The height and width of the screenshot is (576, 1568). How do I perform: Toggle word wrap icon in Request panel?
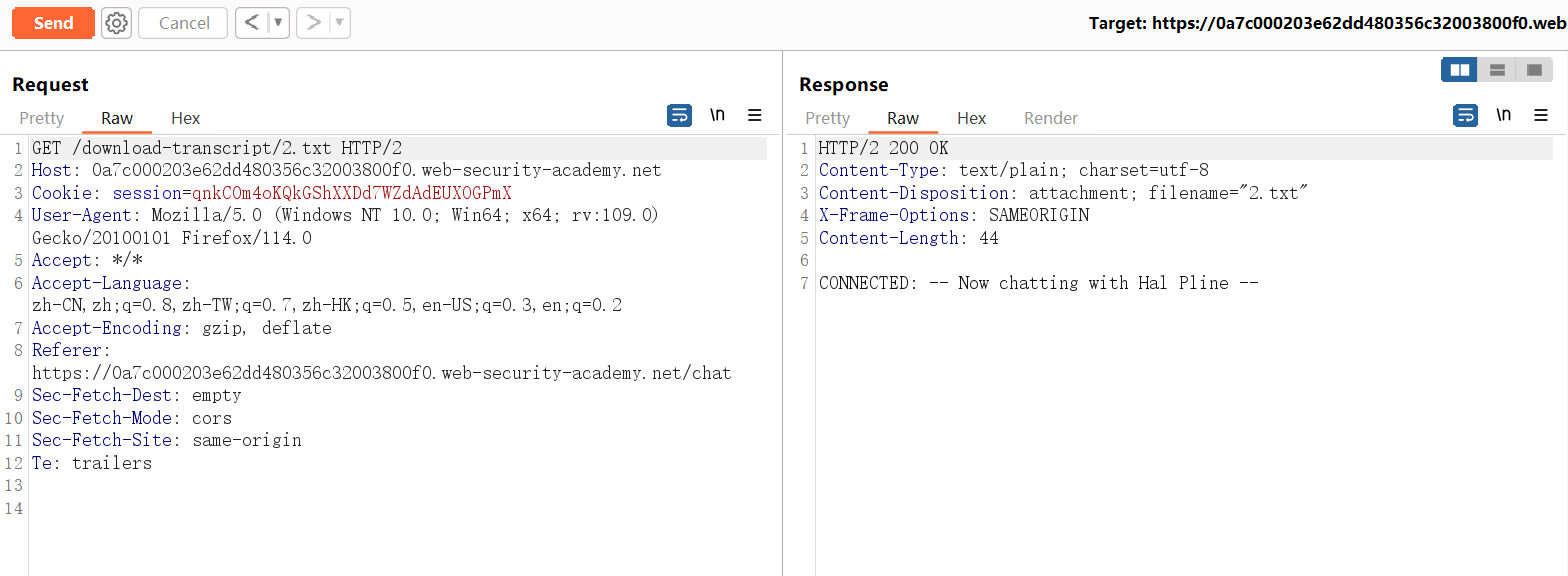tap(679, 116)
